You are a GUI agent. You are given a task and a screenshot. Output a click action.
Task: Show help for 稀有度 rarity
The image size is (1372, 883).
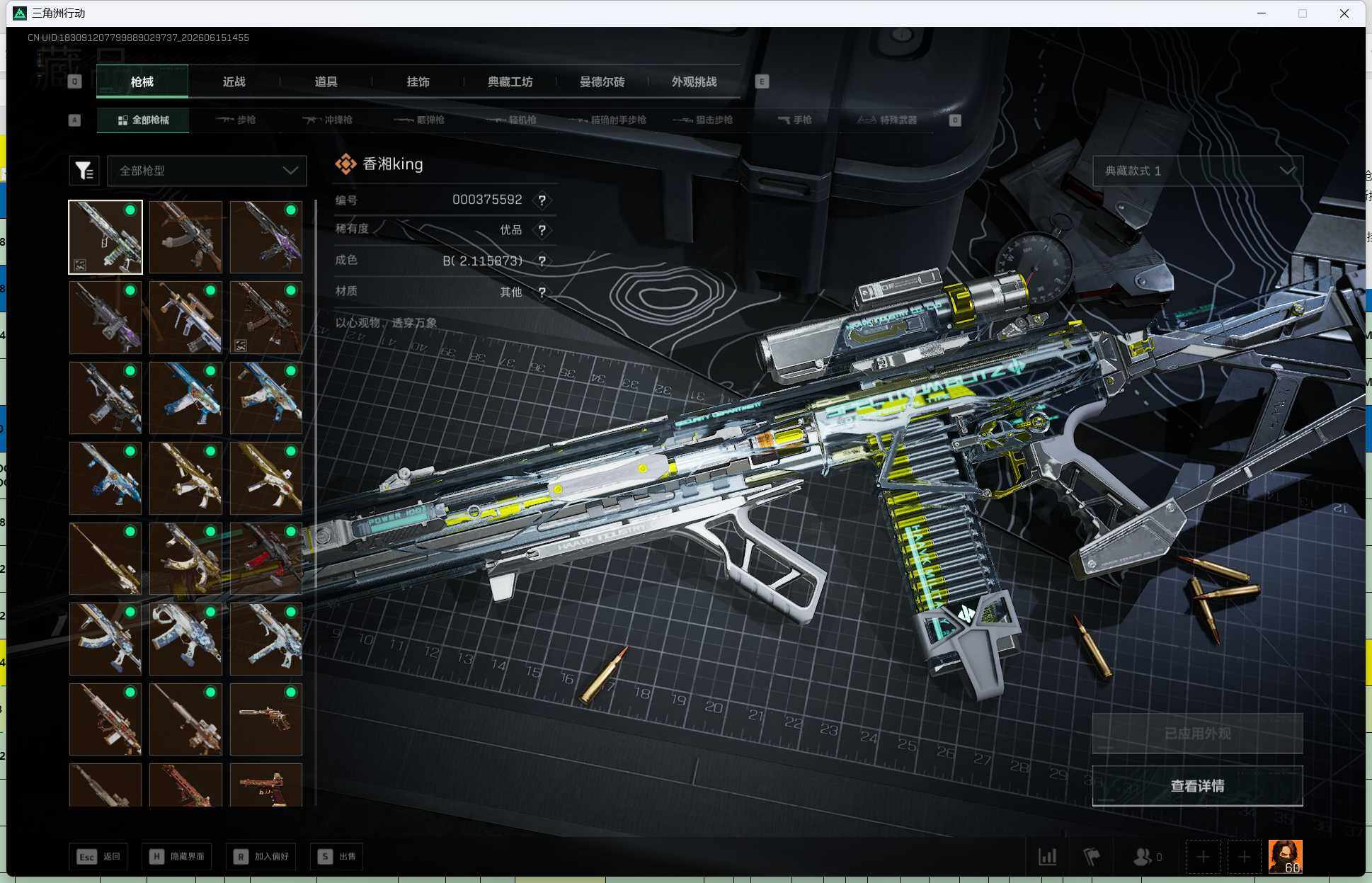coord(542,230)
